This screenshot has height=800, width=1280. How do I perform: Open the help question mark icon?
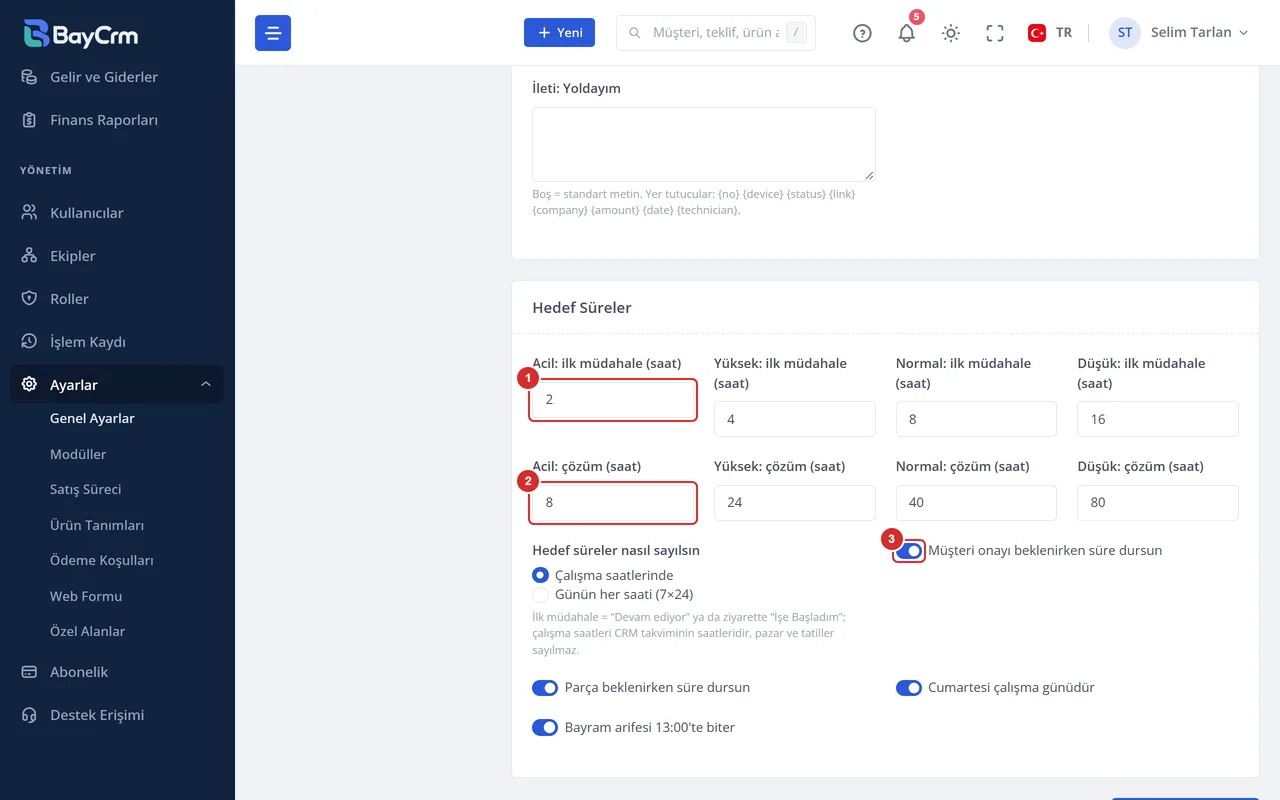(862, 33)
